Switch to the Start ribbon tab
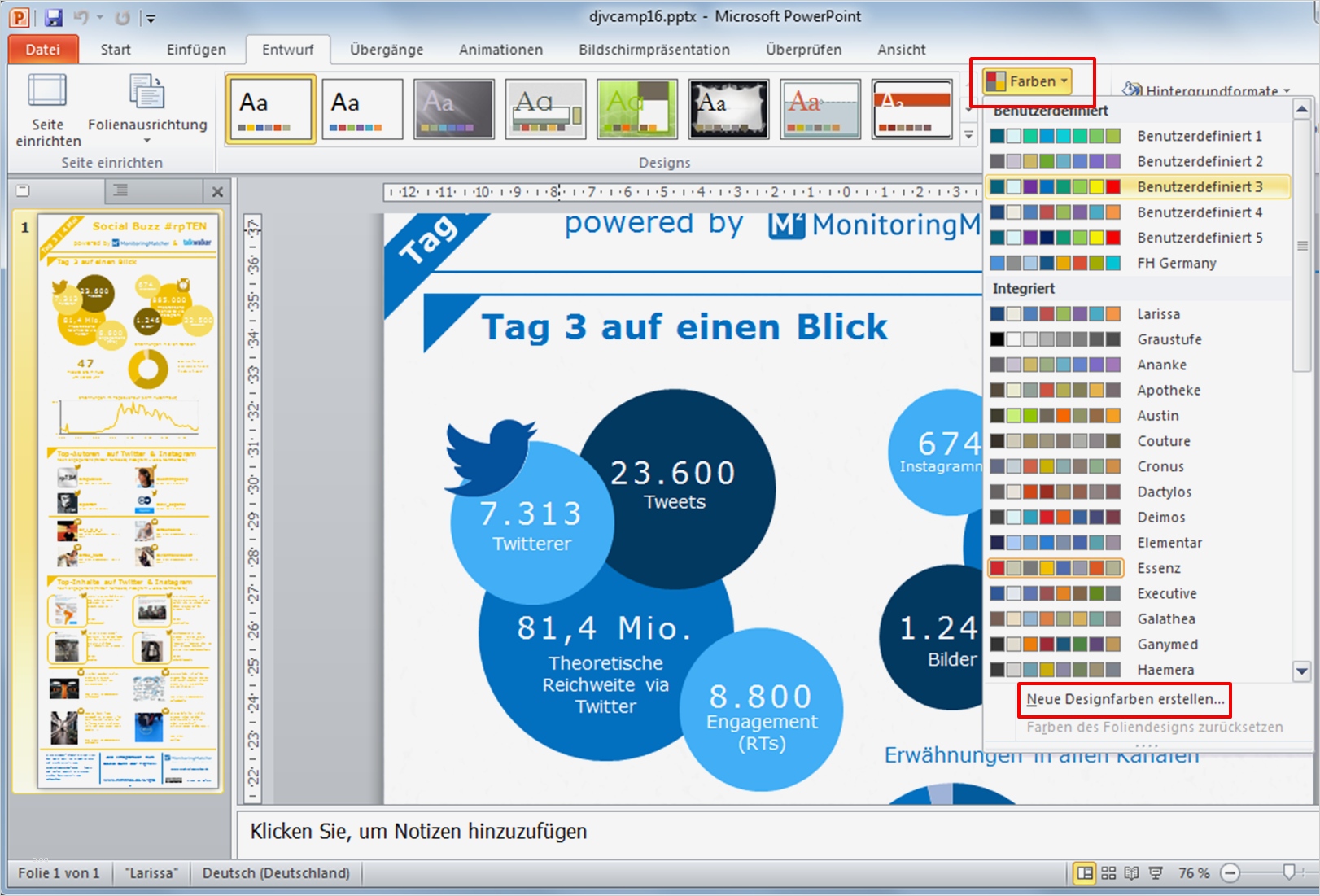 tap(116, 50)
